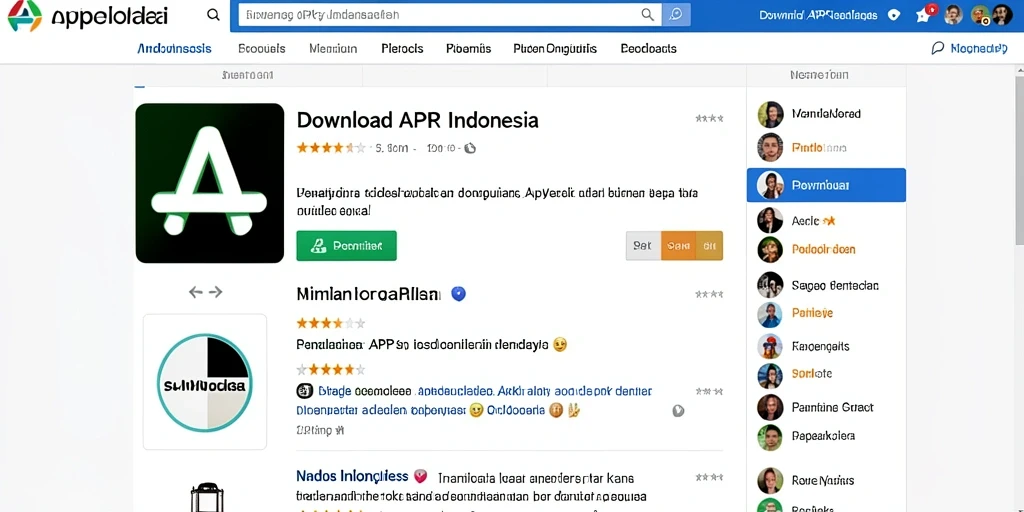Image resolution: width=1024 pixels, height=512 pixels.
Task: Click the star rating under Download APR Indonesia
Action: point(330,148)
